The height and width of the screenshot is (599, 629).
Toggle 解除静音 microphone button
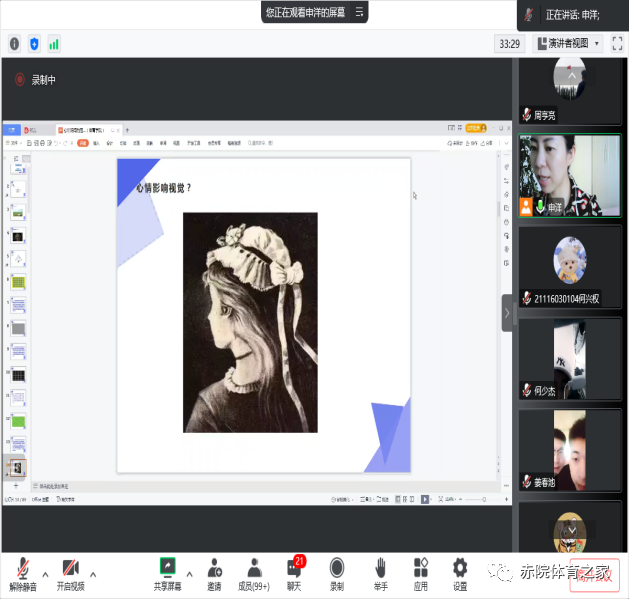[22, 572]
